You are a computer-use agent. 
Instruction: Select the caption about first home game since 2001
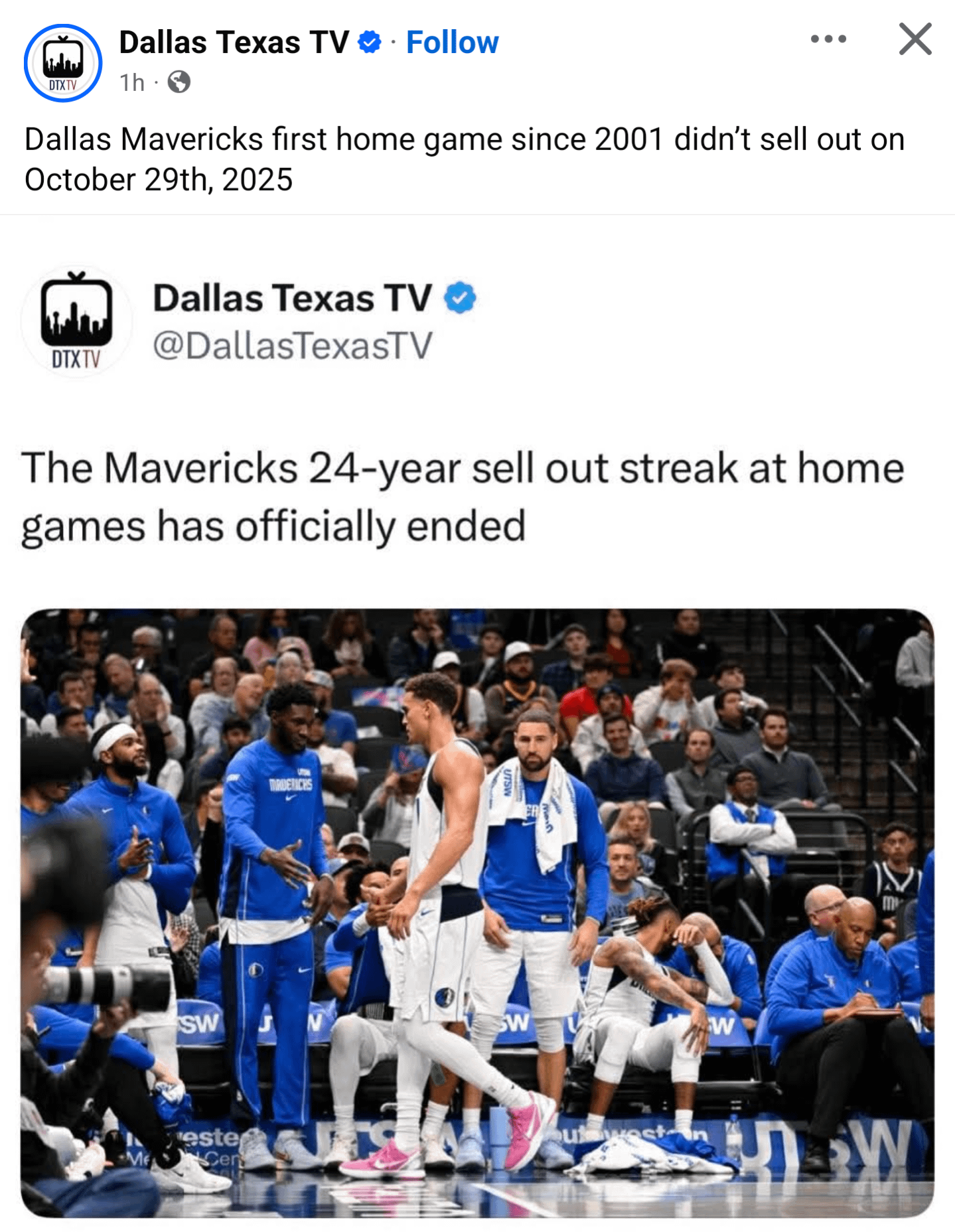[465, 159]
